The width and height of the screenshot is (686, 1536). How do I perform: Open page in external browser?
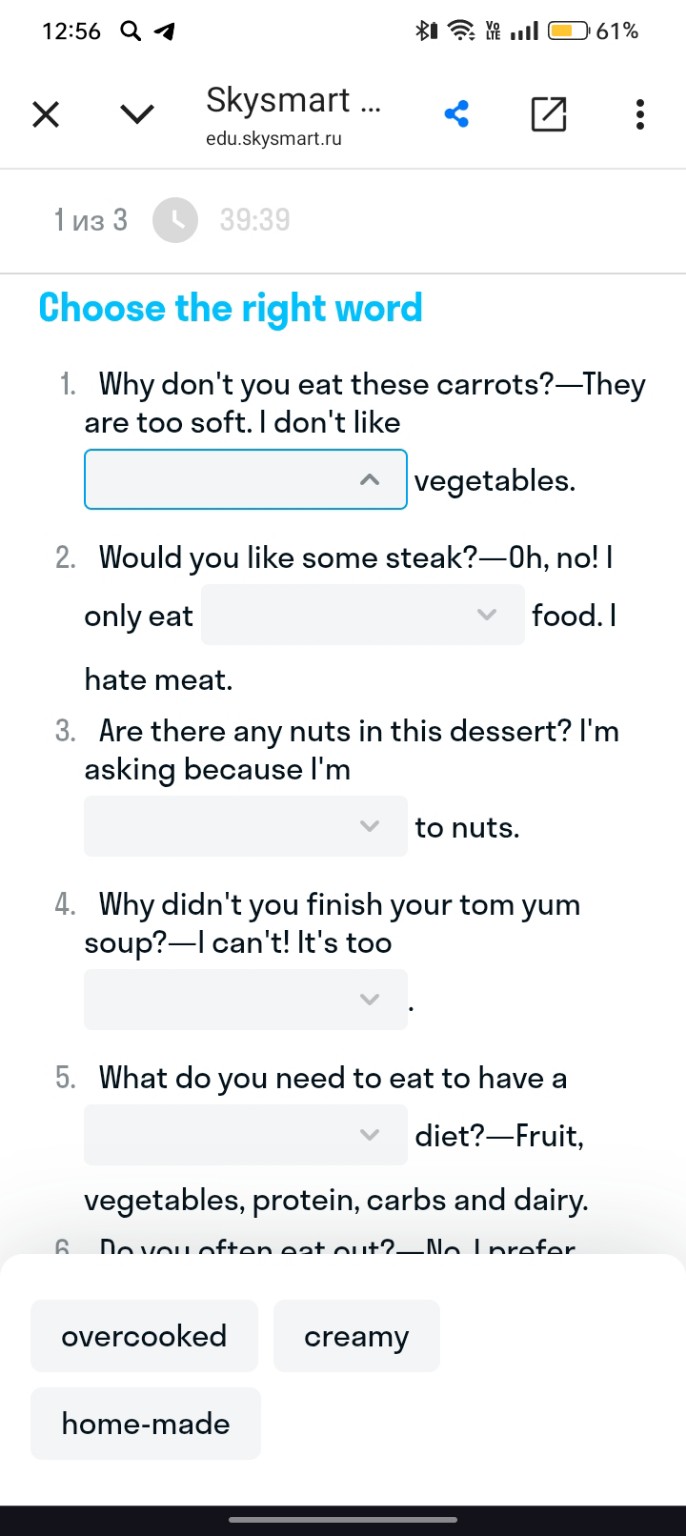point(548,115)
